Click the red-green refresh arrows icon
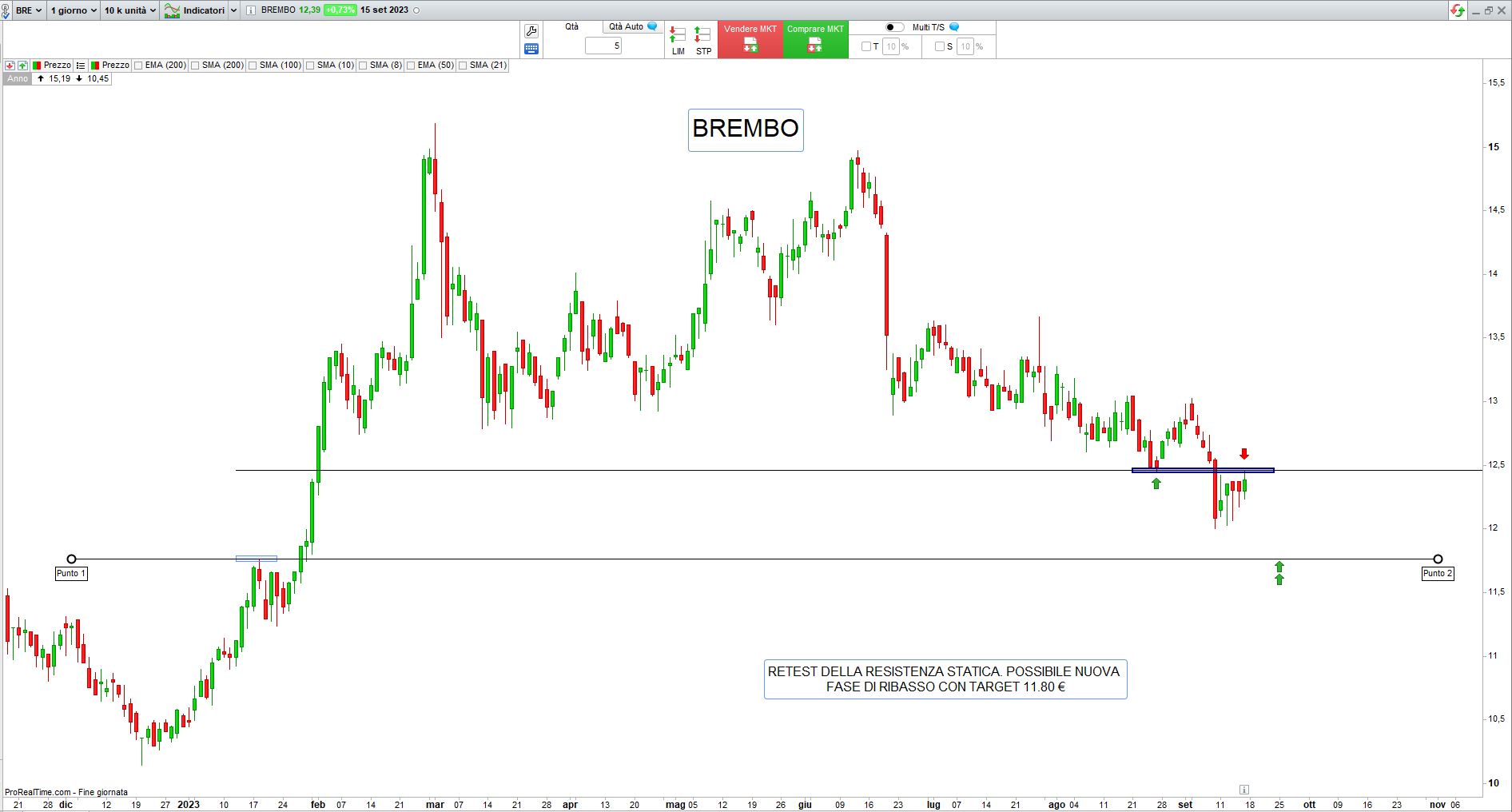The image size is (1512, 812). (1458, 10)
